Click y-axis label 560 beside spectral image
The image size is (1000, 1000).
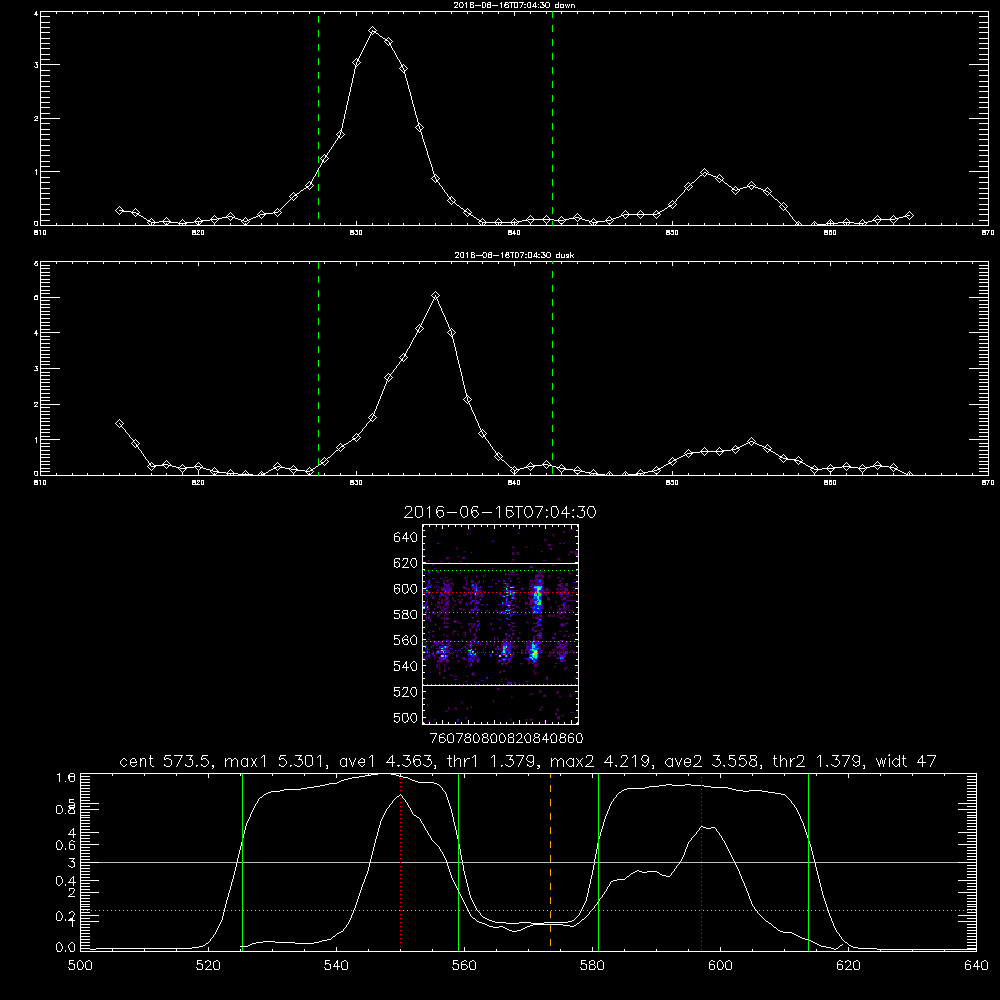405,640
